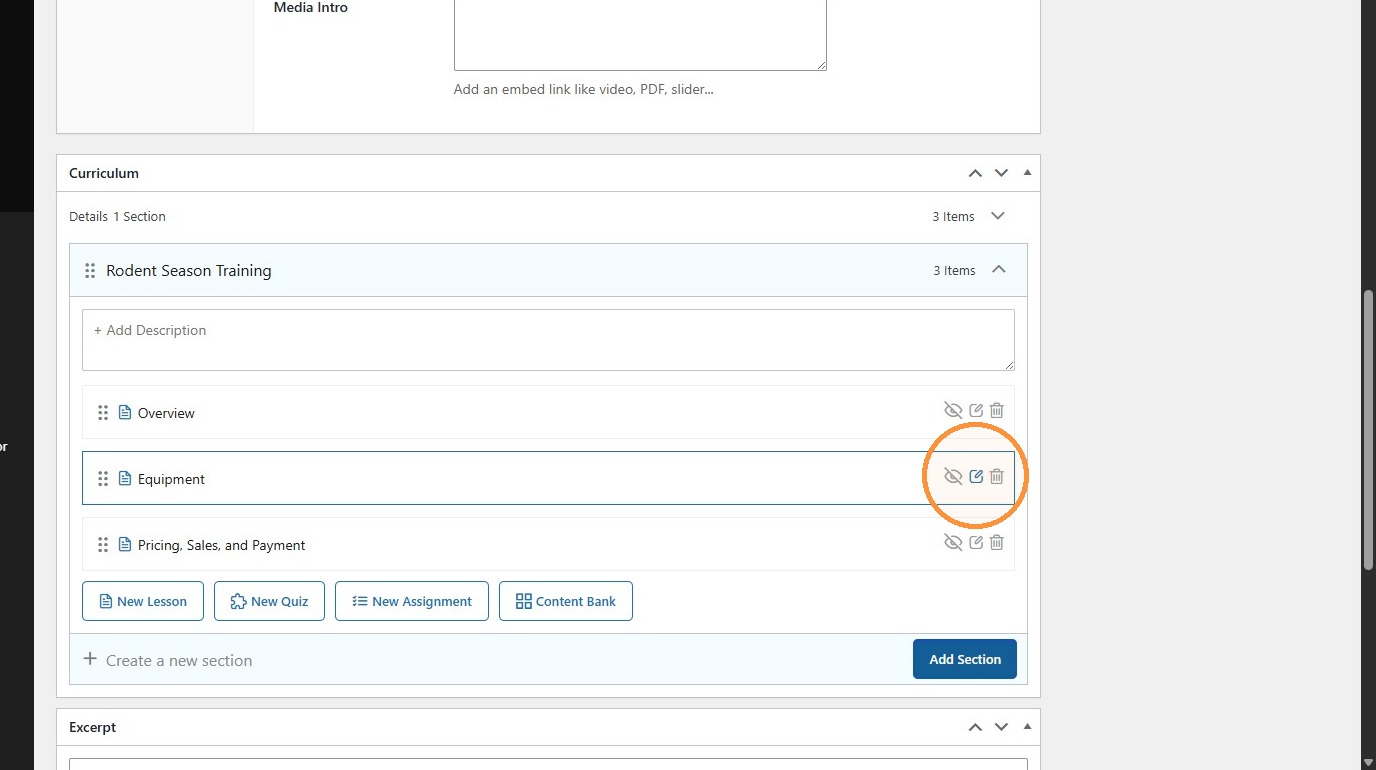Add a New Lesson
The height and width of the screenshot is (770, 1376).
(x=143, y=601)
